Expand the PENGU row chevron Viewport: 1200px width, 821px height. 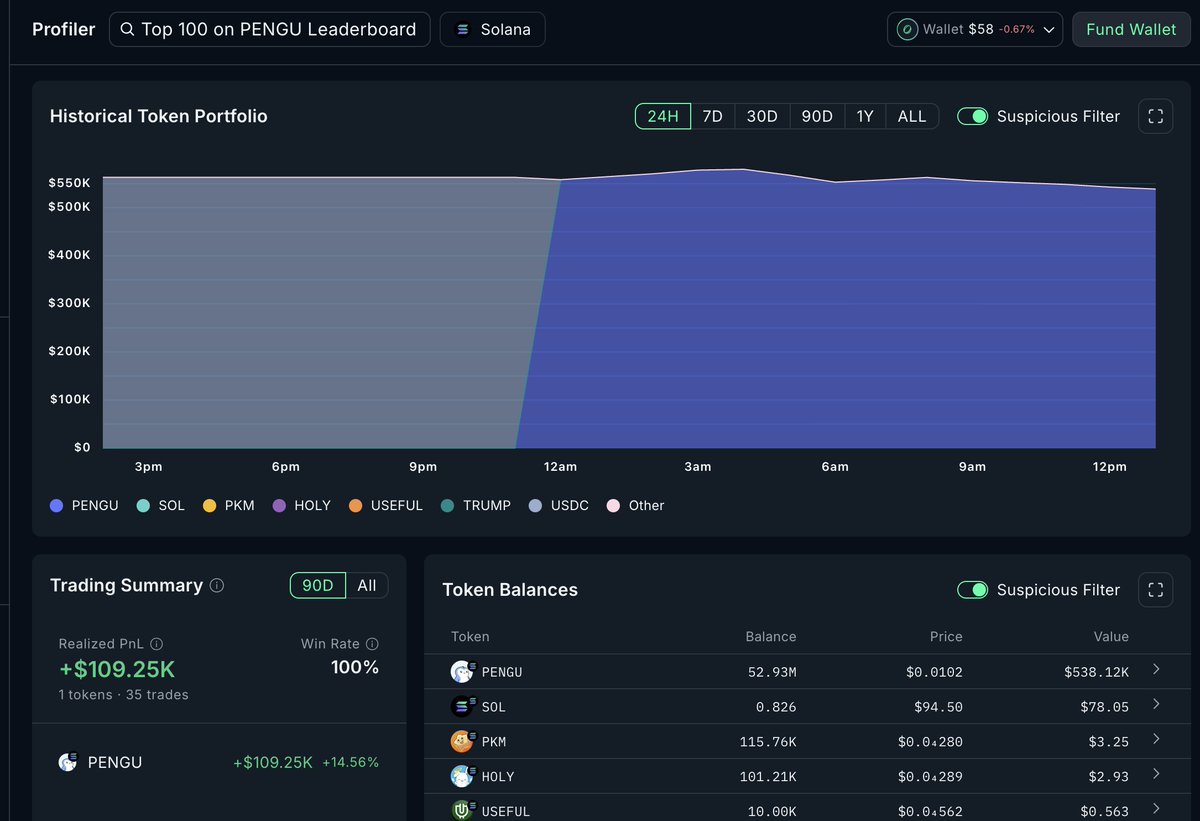[1156, 669]
